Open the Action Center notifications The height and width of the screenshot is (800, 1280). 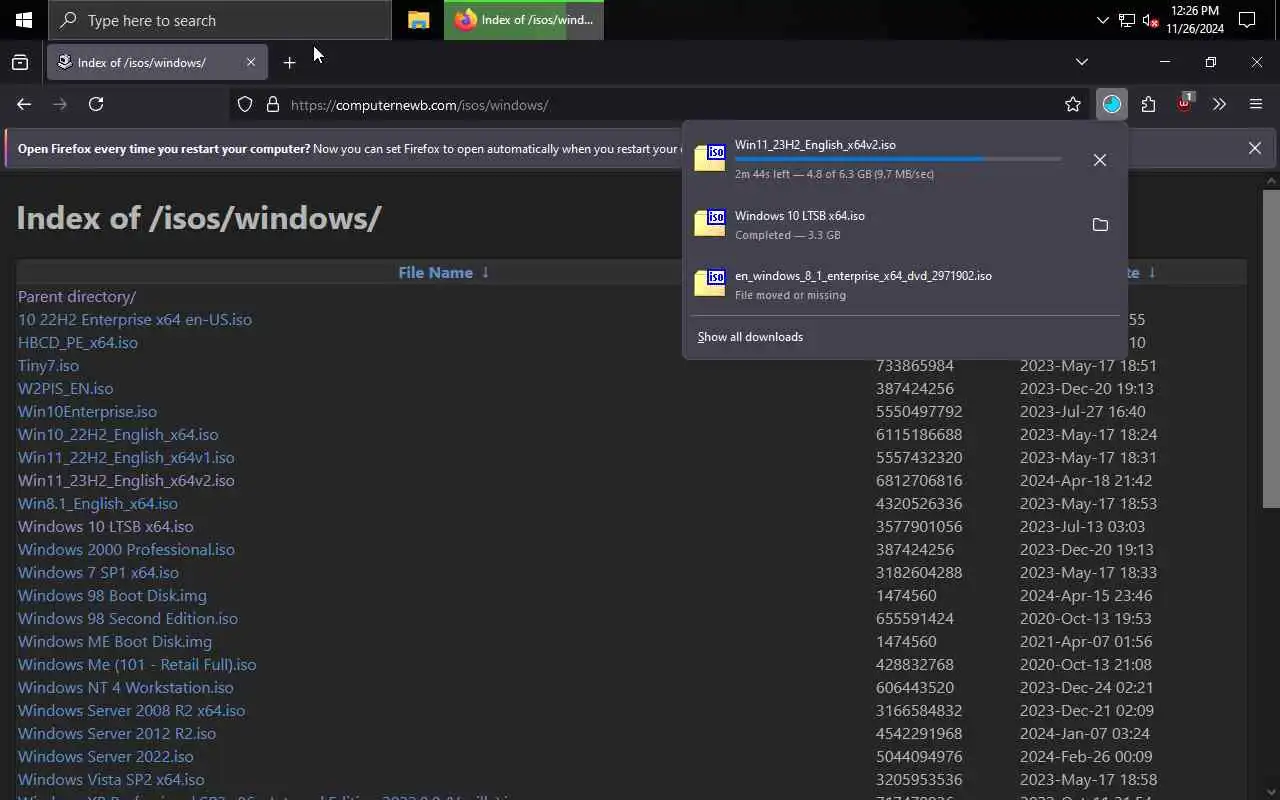click(x=1247, y=20)
